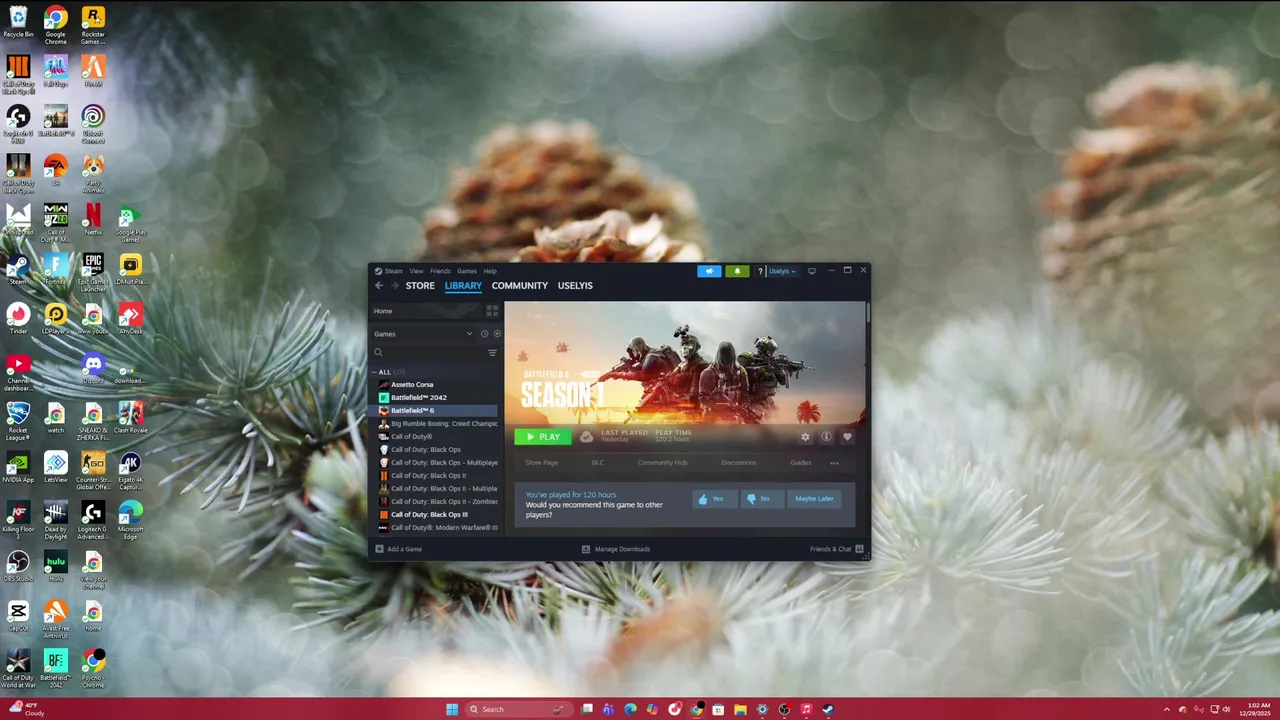Open the Friends menu
This screenshot has height=720, width=1280.
pyautogui.click(x=440, y=271)
